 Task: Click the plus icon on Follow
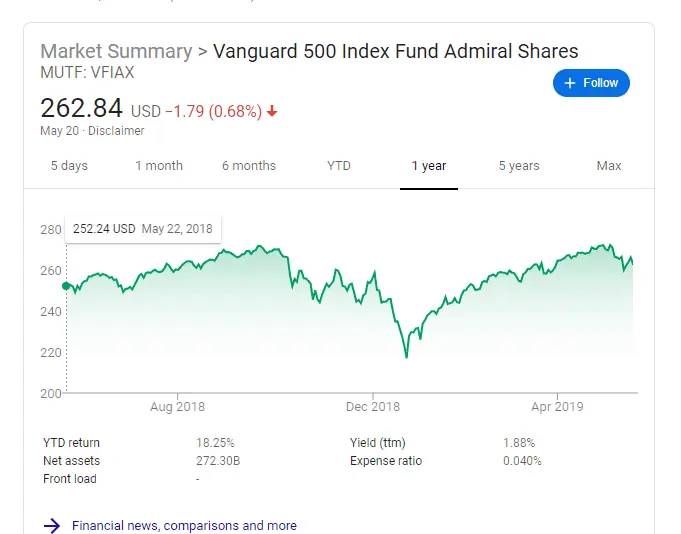pyautogui.click(x=571, y=83)
